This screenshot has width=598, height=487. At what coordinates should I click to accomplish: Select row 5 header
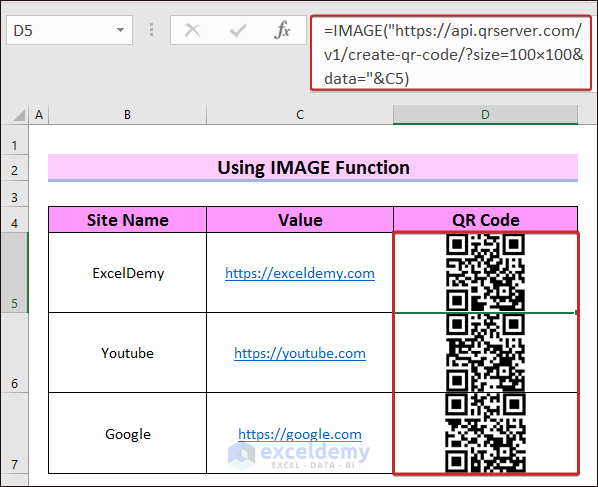tap(14, 273)
